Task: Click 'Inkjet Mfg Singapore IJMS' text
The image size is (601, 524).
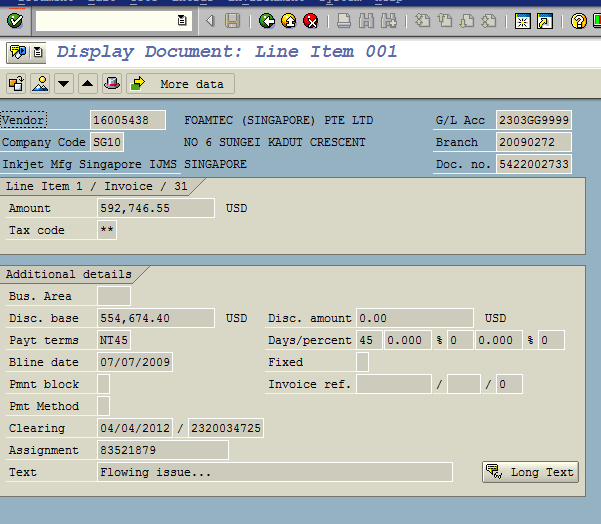Action: 89,164
